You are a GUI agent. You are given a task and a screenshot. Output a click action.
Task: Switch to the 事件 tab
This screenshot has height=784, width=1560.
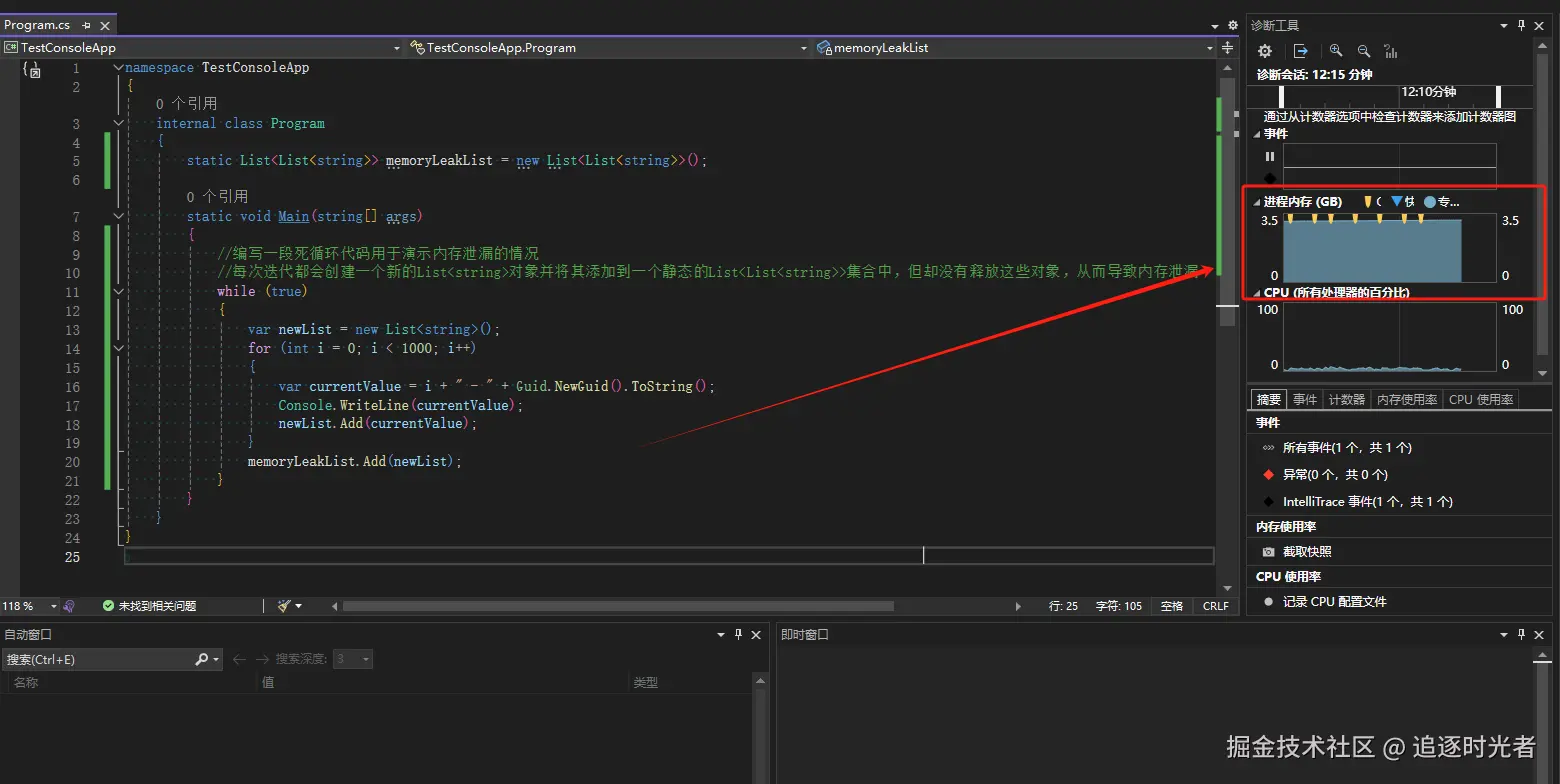pos(1305,399)
